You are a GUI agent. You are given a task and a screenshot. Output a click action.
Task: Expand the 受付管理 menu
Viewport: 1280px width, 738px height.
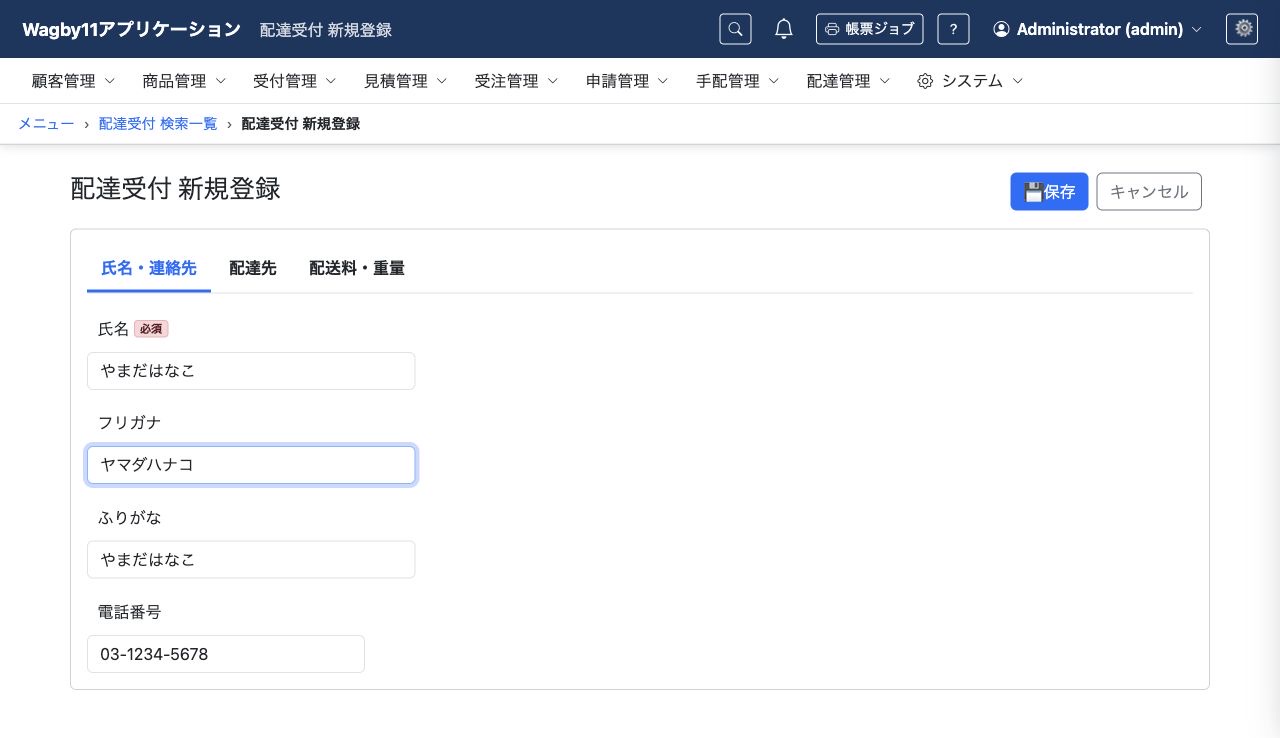[295, 81]
